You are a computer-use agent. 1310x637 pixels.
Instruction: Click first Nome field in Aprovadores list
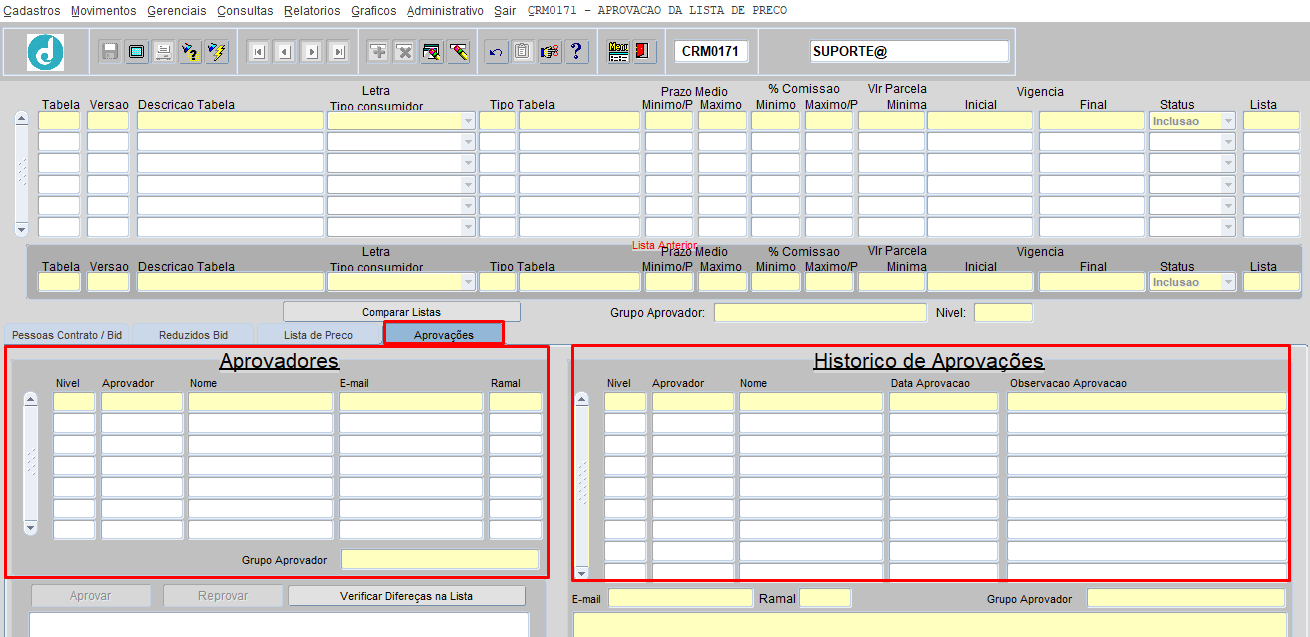coord(260,401)
